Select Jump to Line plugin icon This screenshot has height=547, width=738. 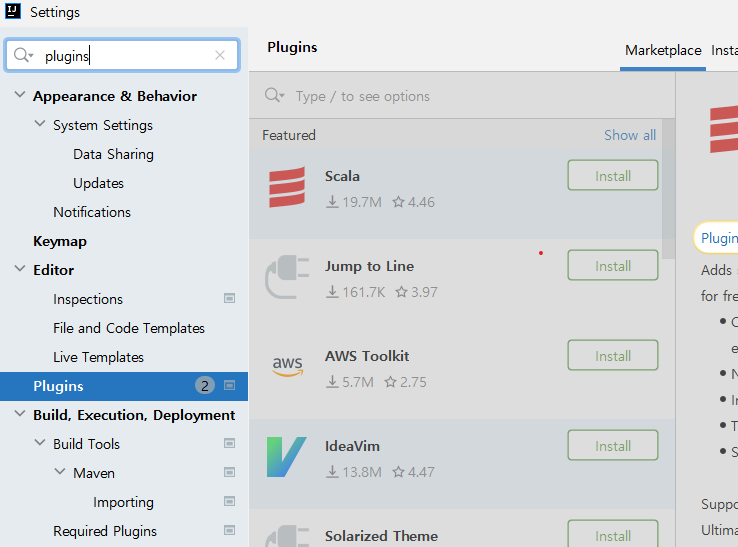coord(287,277)
